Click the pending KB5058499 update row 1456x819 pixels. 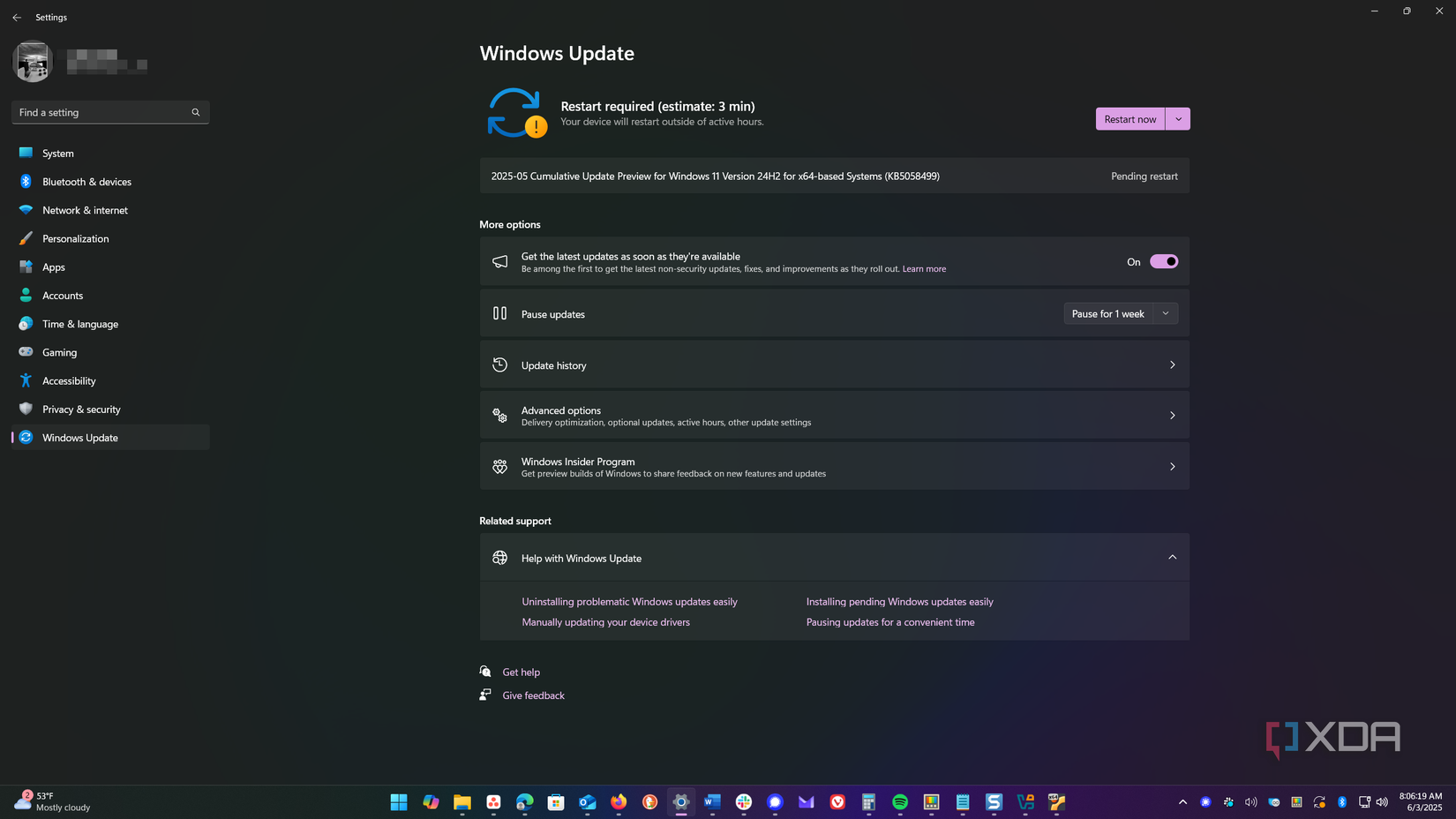click(x=834, y=176)
